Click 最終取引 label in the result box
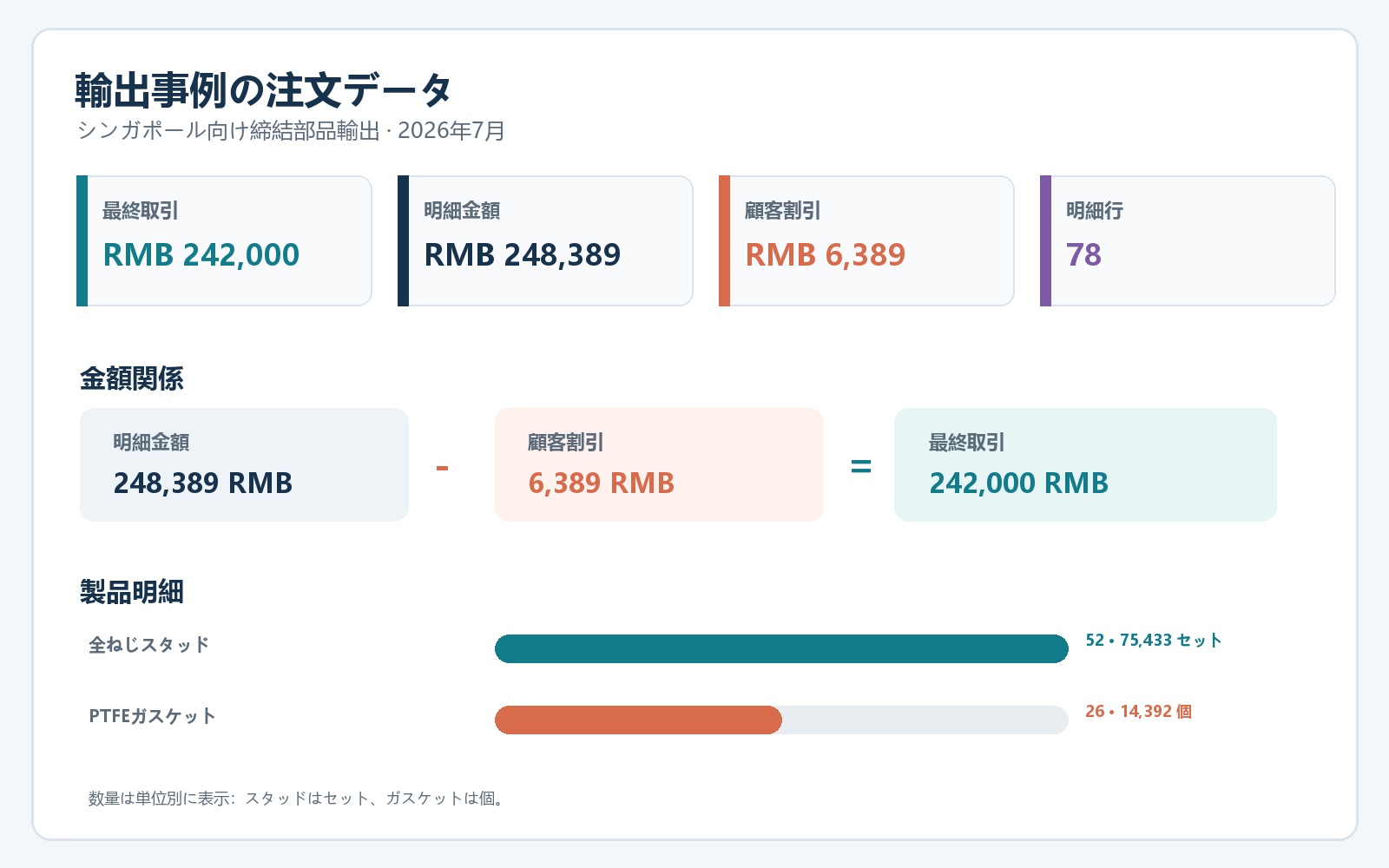This screenshot has height=868, width=1389. coord(967,443)
